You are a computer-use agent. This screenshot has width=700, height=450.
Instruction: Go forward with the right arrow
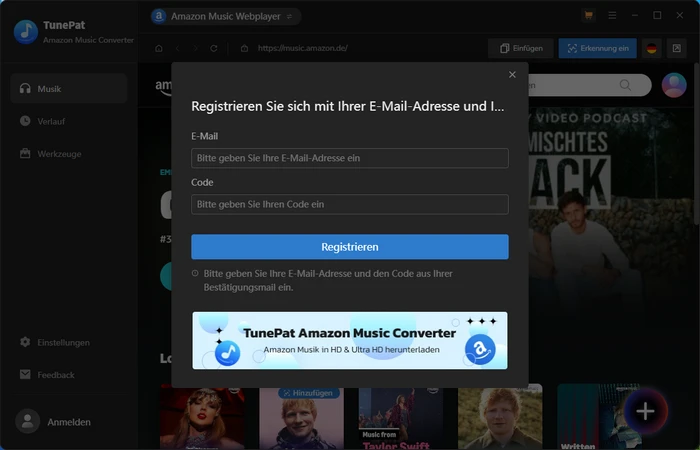(195, 48)
